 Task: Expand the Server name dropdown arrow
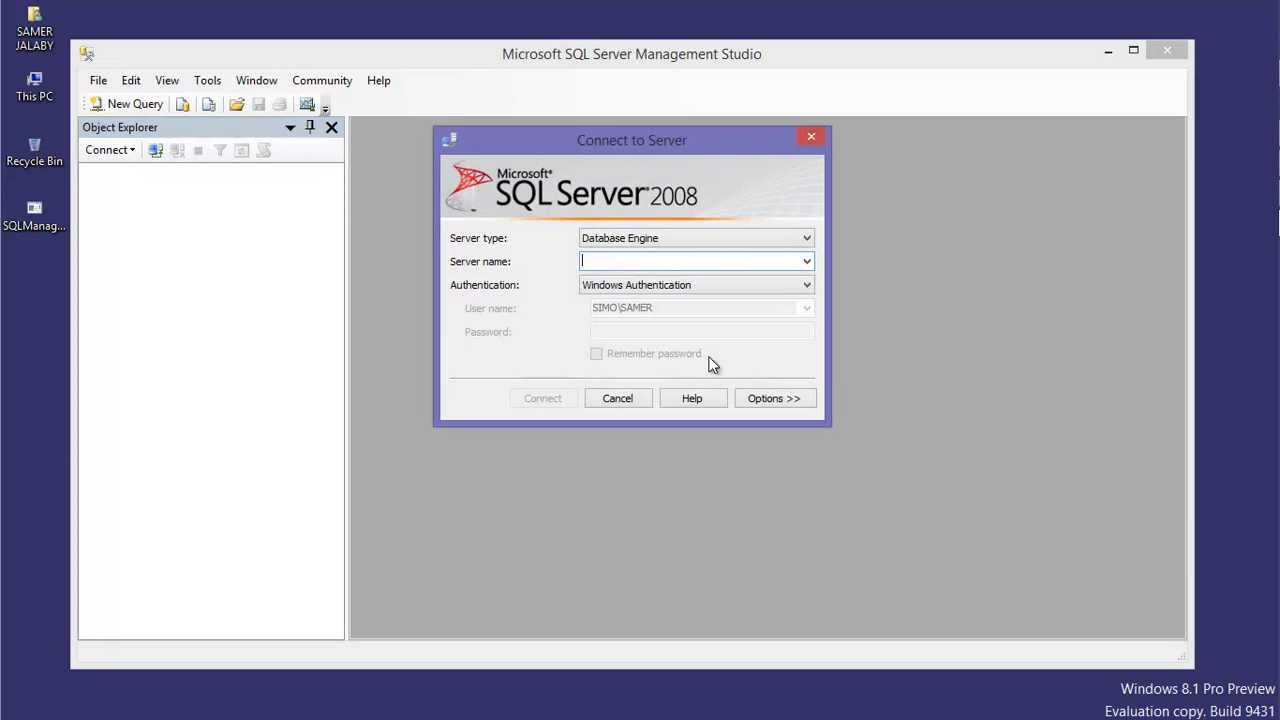coord(806,262)
